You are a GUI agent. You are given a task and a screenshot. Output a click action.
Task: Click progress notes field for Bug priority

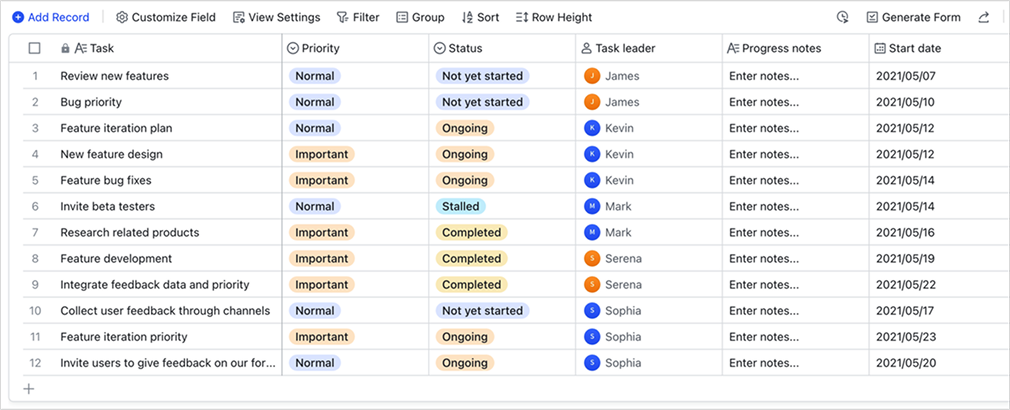pyautogui.click(x=764, y=102)
